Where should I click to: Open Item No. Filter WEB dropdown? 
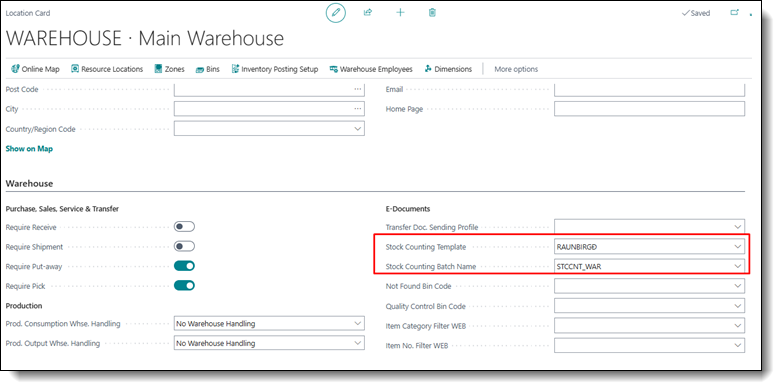738,345
